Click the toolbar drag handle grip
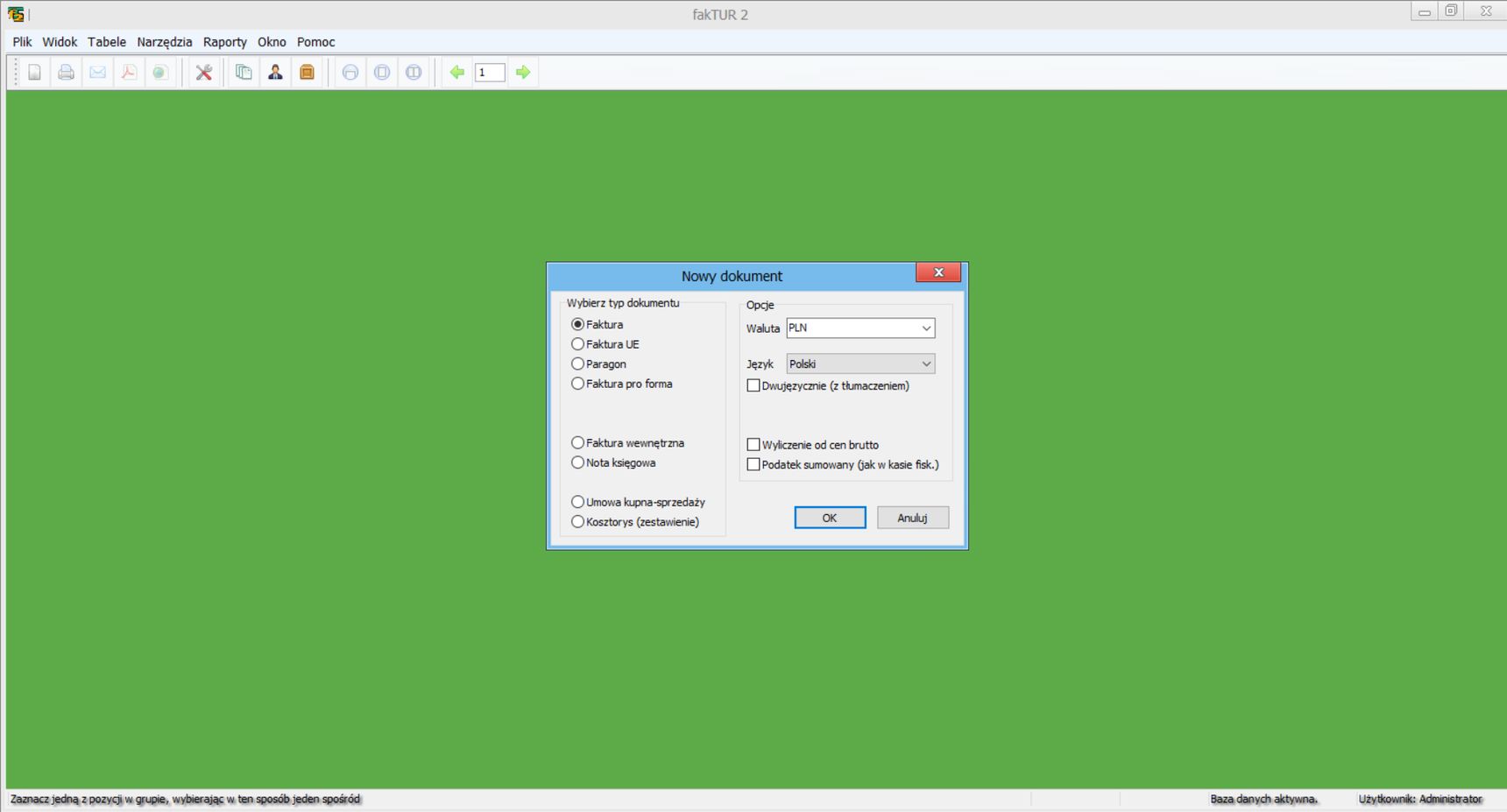Image resolution: width=1507 pixels, height=812 pixels. (15, 73)
